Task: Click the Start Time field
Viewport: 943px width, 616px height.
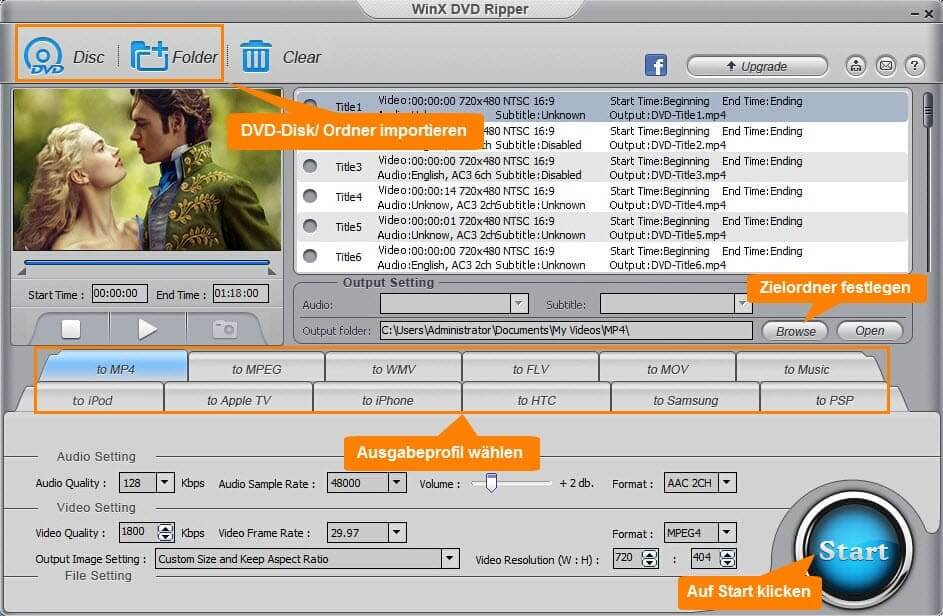Action: click(x=120, y=294)
